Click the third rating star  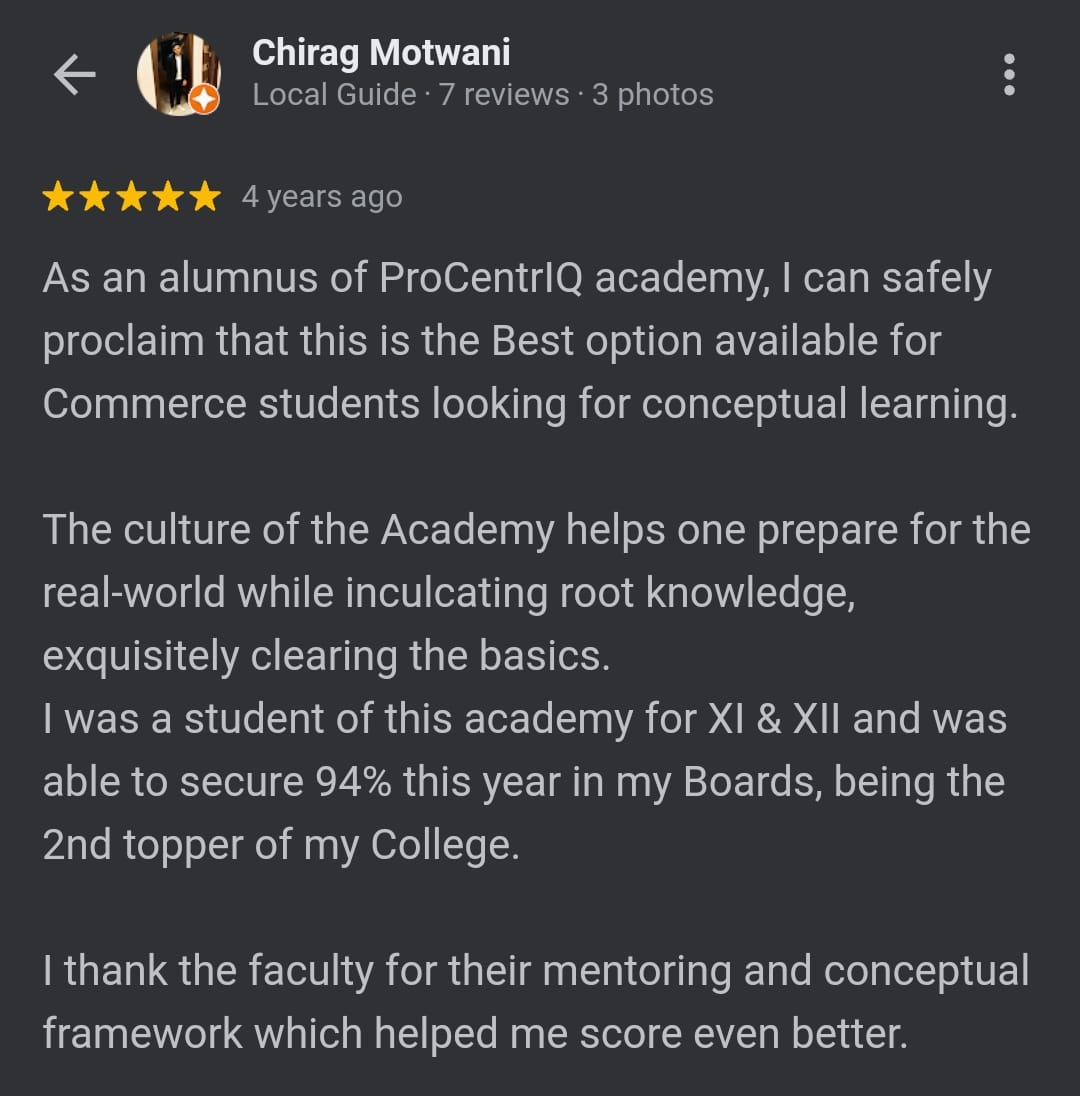tap(131, 197)
